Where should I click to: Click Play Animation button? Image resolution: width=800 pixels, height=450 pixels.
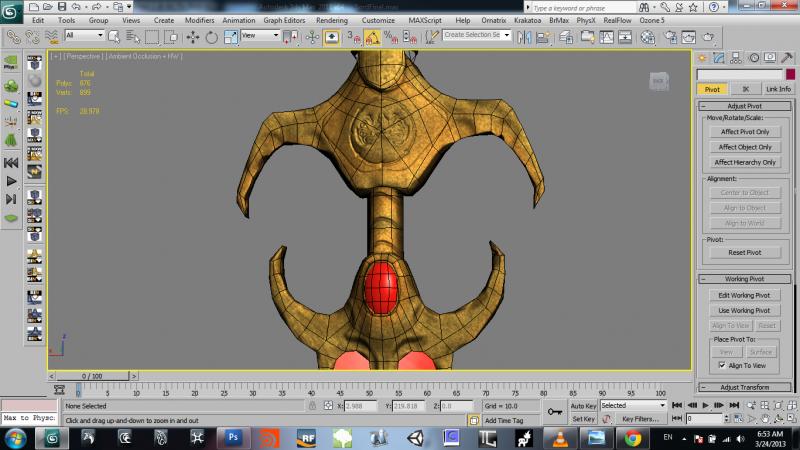click(705, 405)
